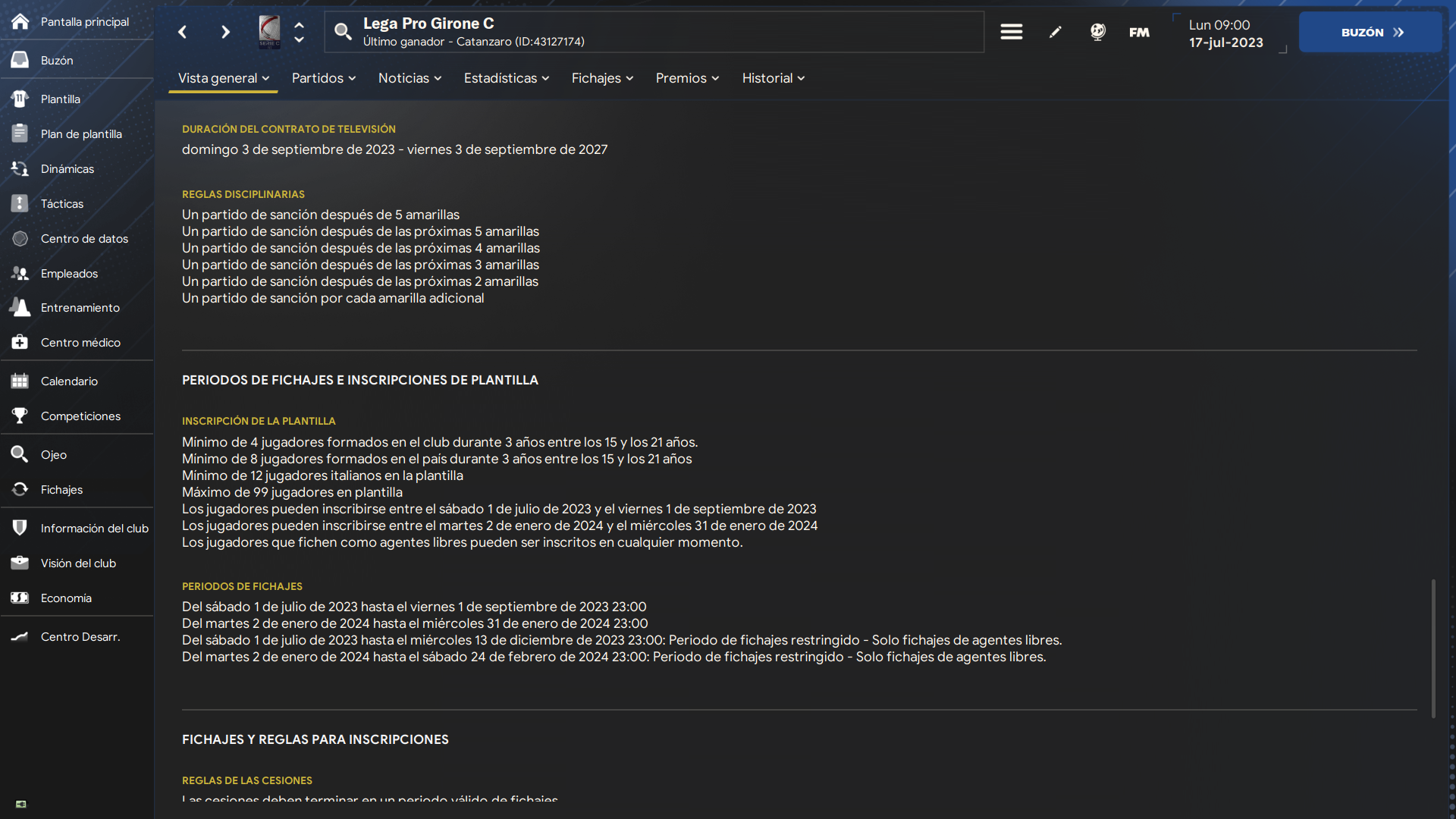The height and width of the screenshot is (819, 1456).
Task: Open Centro de datos icon
Action: click(x=20, y=238)
